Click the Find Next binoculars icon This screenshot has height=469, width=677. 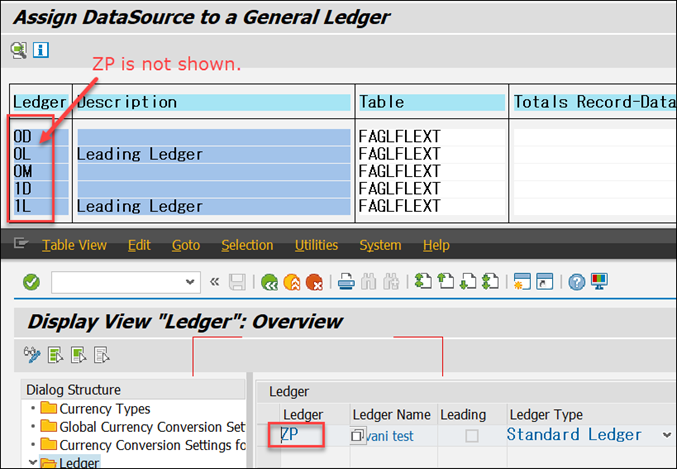[x=391, y=282]
